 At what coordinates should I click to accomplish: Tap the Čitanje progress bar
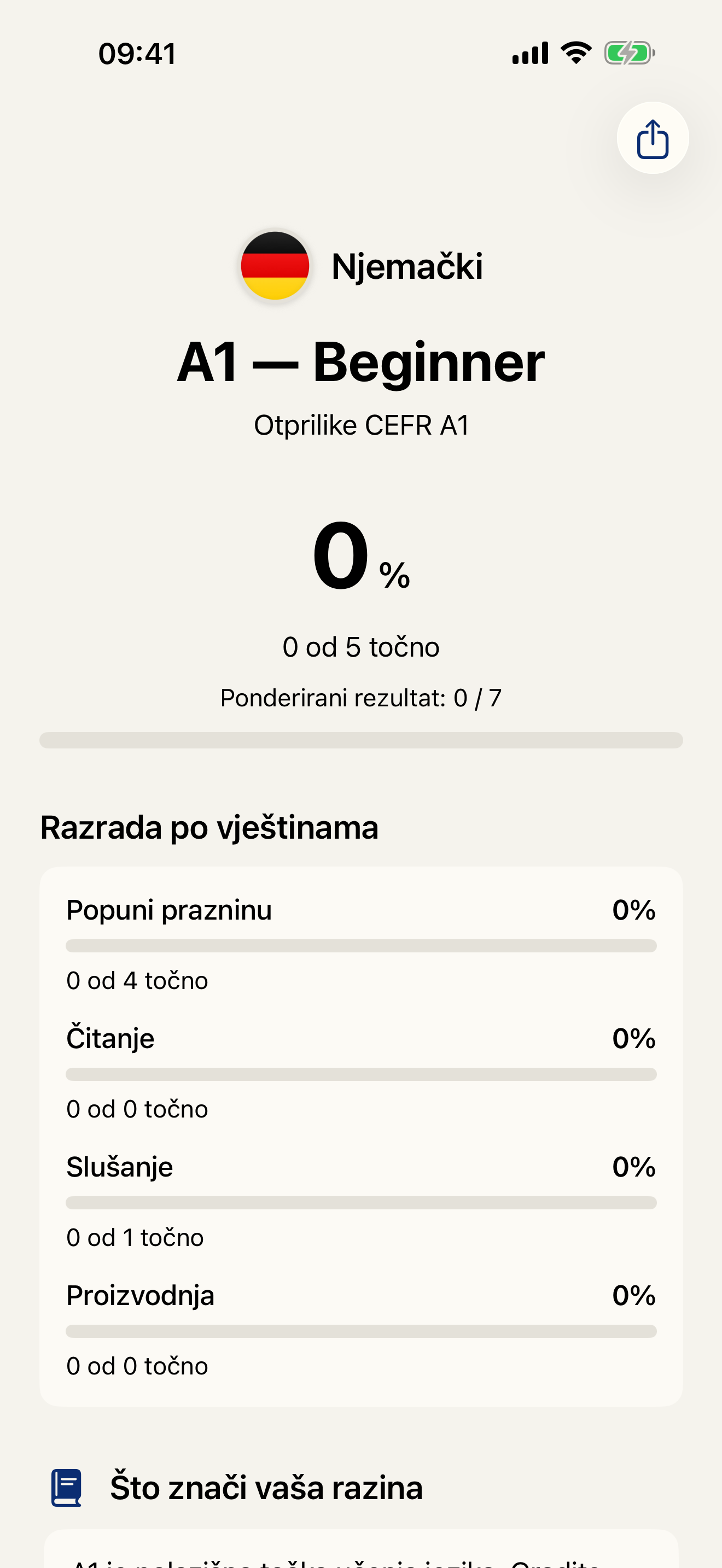coord(361,1074)
